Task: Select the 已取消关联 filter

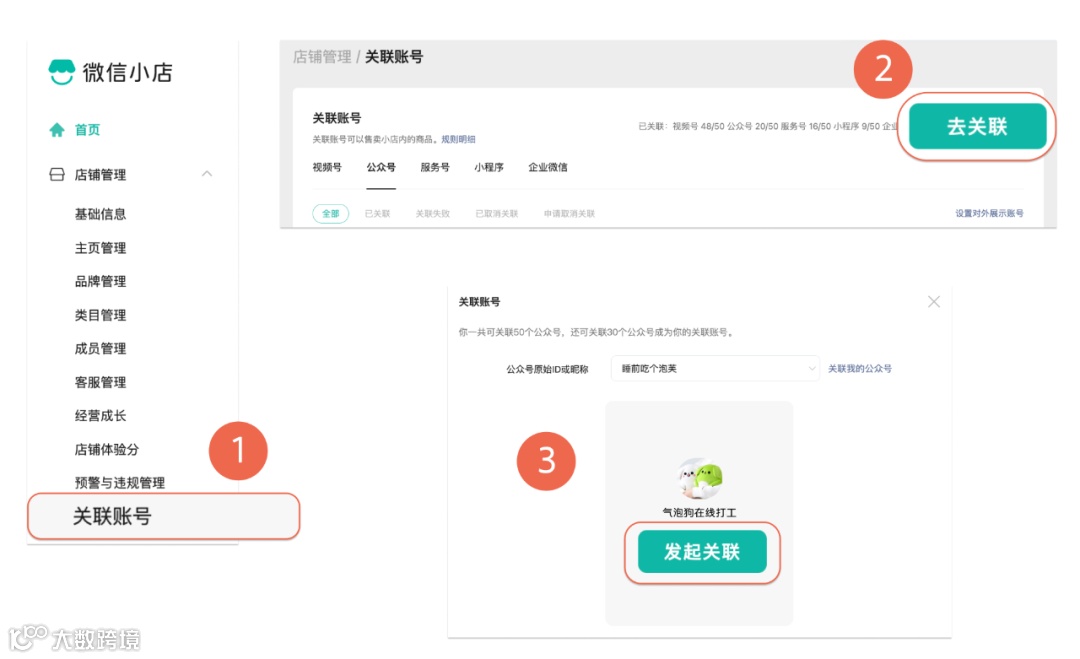Action: pos(497,213)
